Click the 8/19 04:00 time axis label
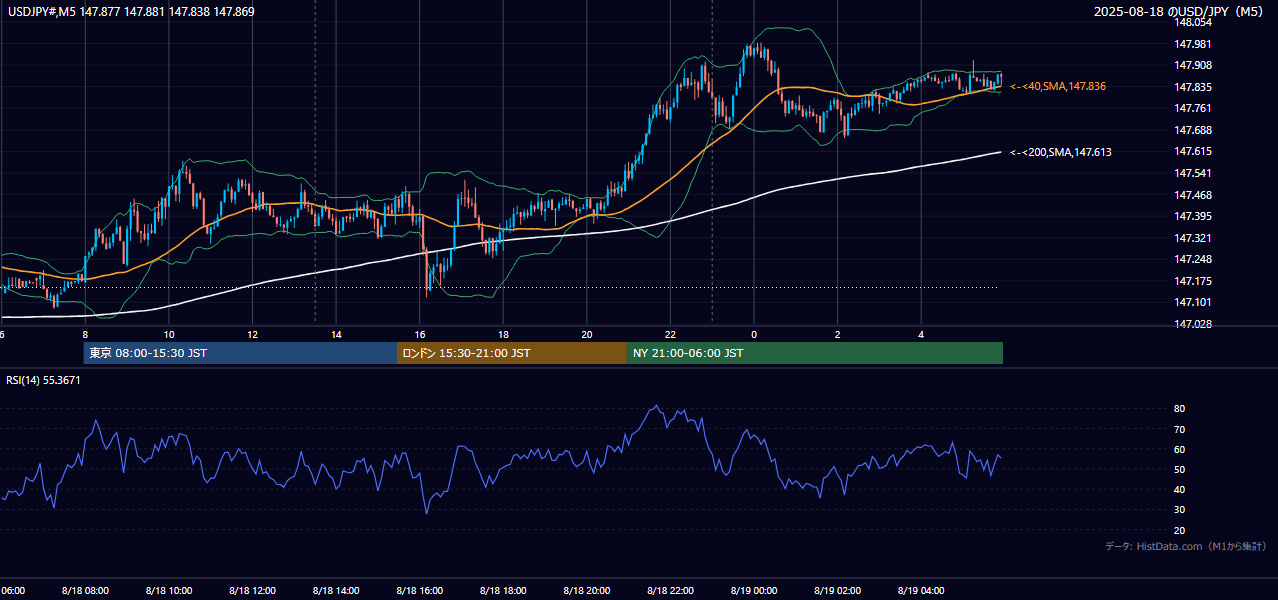The width and height of the screenshot is (1278, 600). (x=921, y=590)
